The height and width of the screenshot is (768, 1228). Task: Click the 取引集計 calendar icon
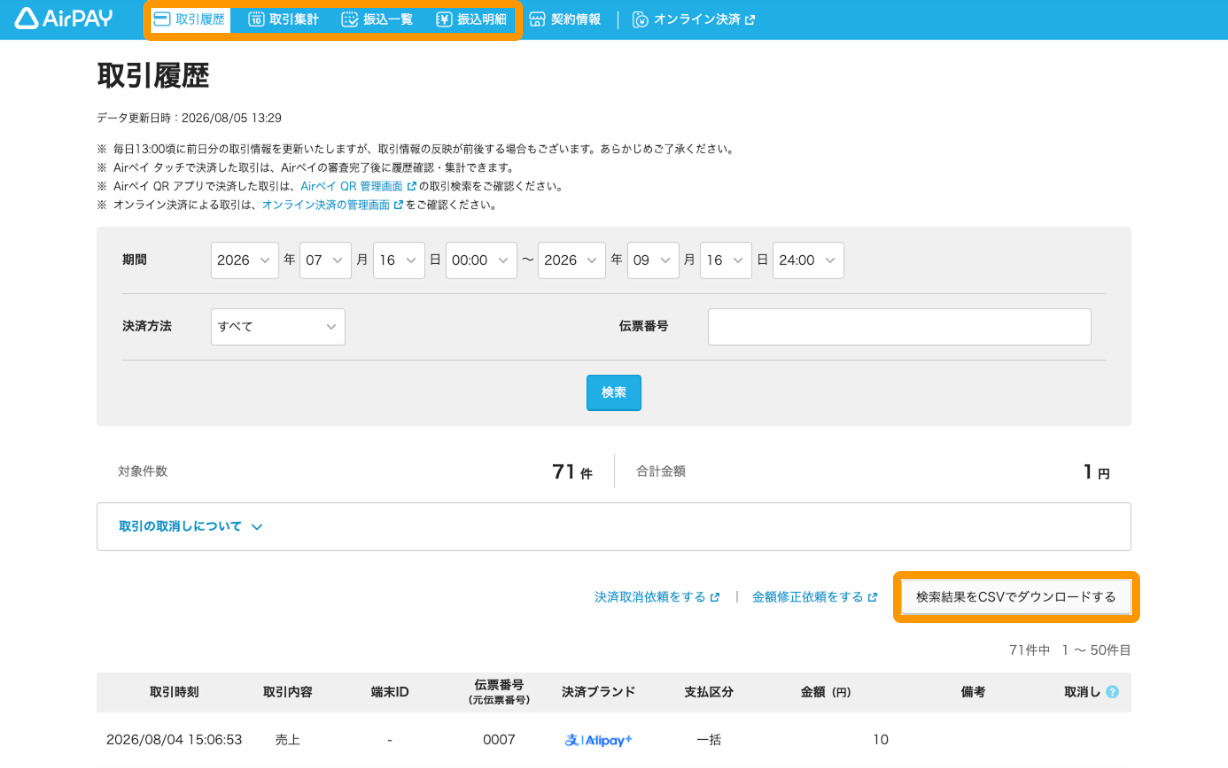[256, 19]
